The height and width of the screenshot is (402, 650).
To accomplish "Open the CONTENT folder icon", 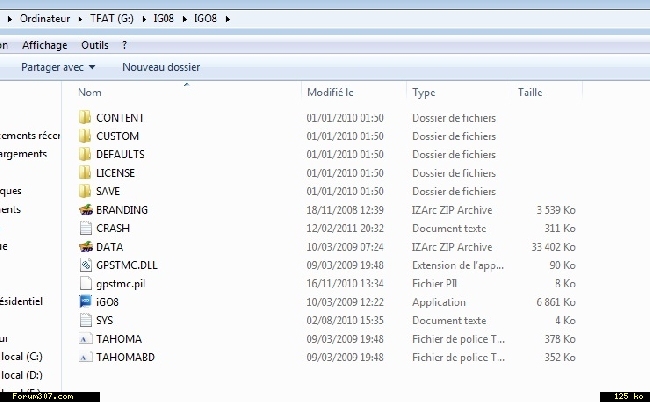I will click(x=85, y=118).
